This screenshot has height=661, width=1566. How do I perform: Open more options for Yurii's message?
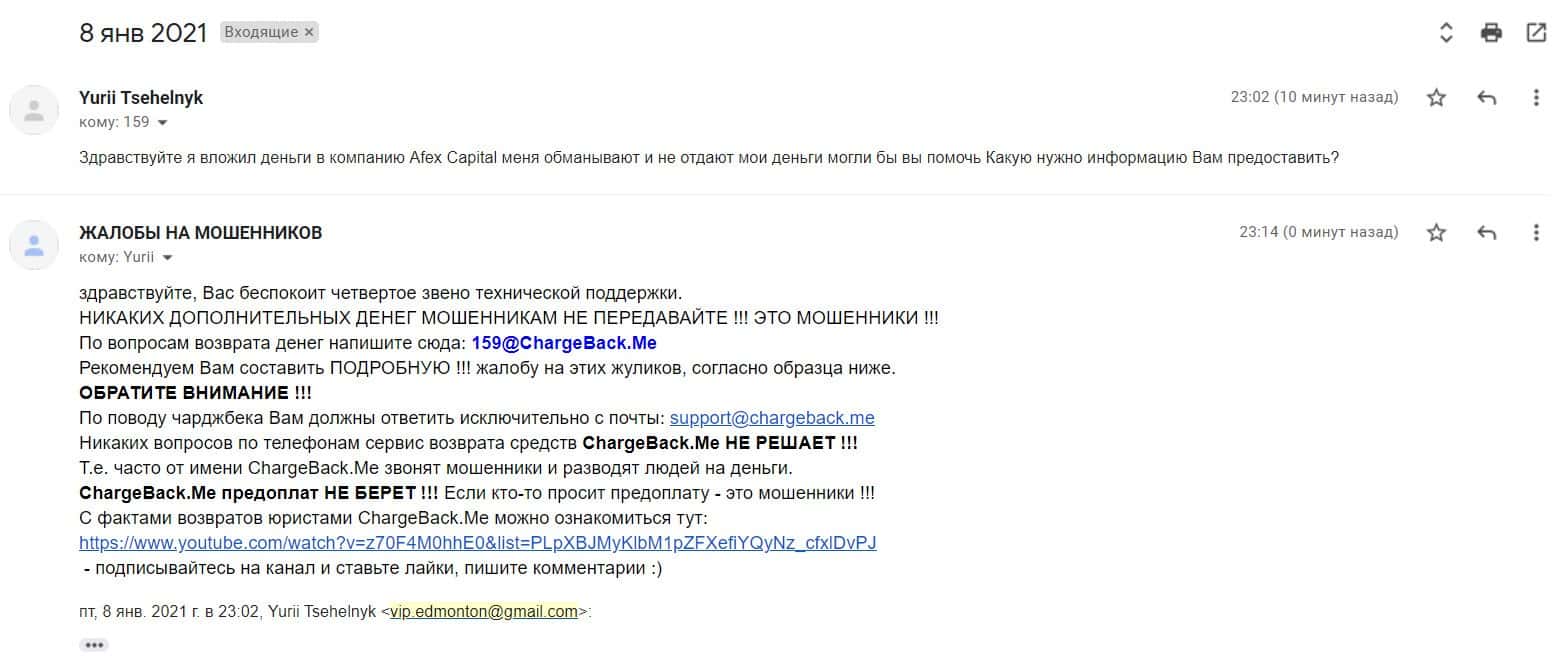click(x=1536, y=97)
